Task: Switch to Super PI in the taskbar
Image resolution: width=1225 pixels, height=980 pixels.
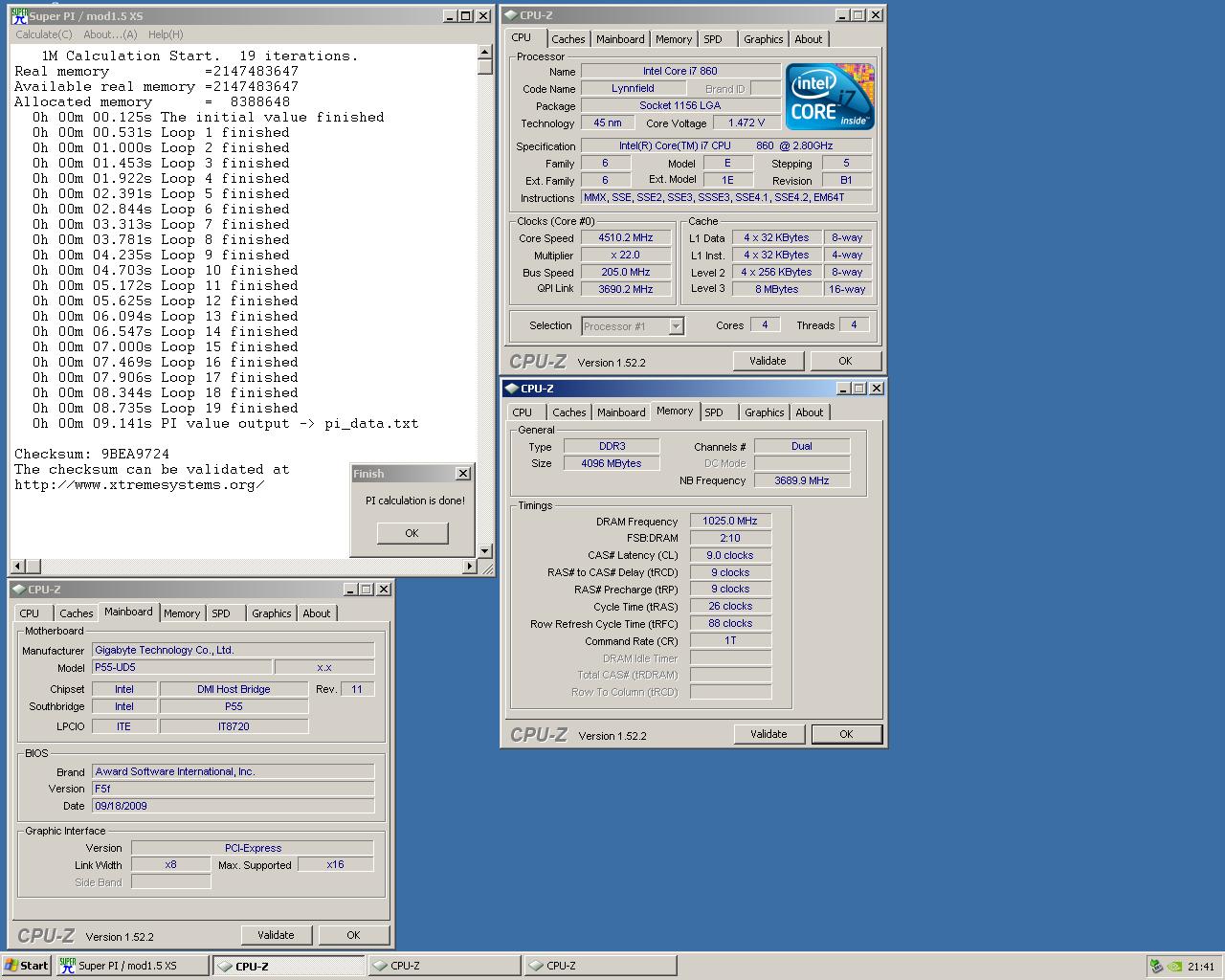Action: tap(131, 966)
